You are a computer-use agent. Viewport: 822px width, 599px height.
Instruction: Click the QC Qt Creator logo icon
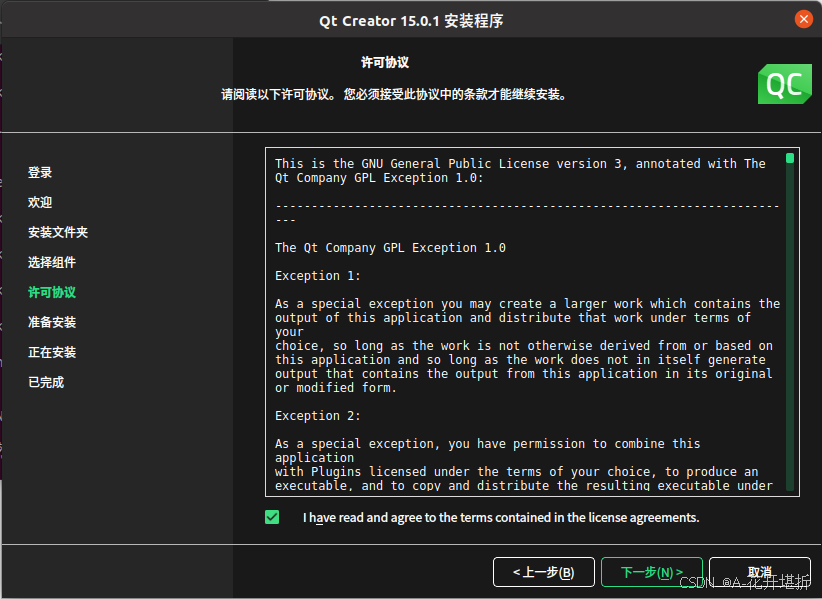click(x=784, y=84)
